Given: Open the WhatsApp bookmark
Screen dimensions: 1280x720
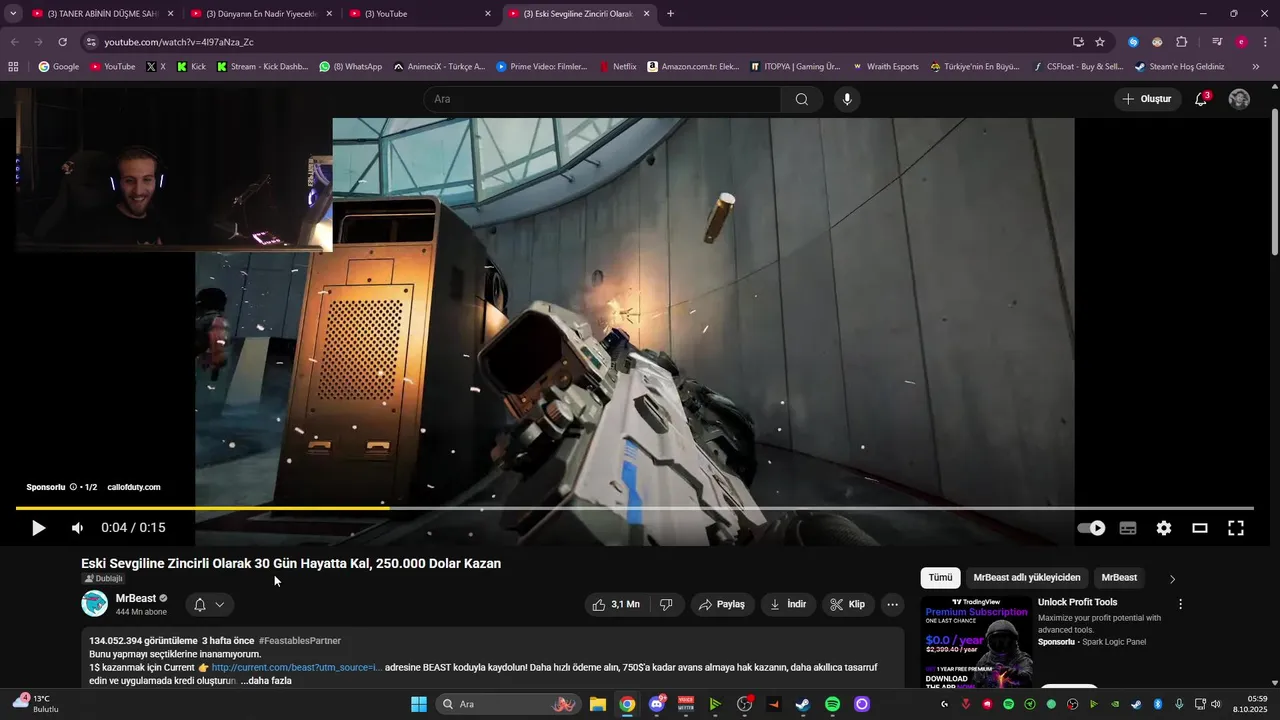Looking at the screenshot, I should coord(350,67).
